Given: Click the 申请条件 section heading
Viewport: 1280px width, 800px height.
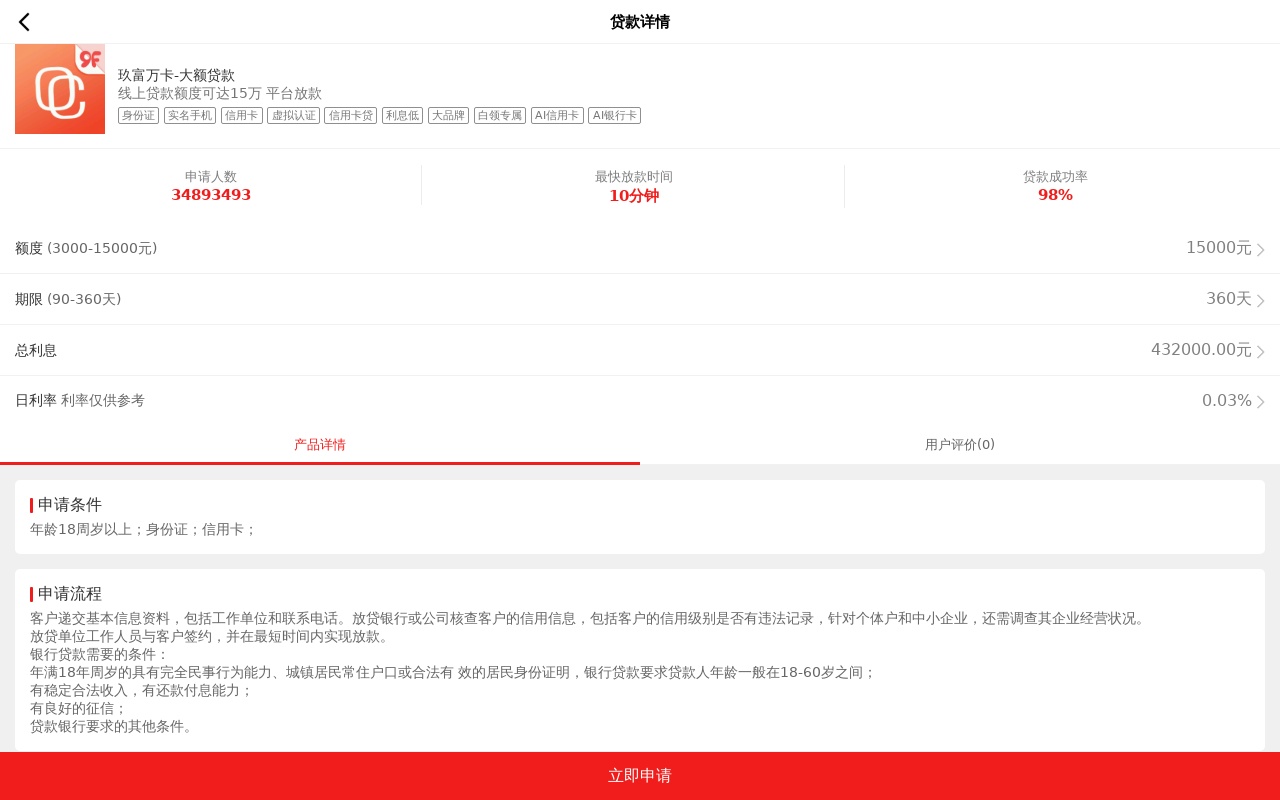Looking at the screenshot, I should point(70,505).
